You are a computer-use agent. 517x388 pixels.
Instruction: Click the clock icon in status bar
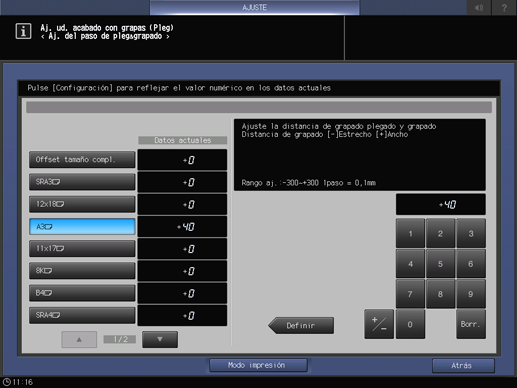[6, 382]
